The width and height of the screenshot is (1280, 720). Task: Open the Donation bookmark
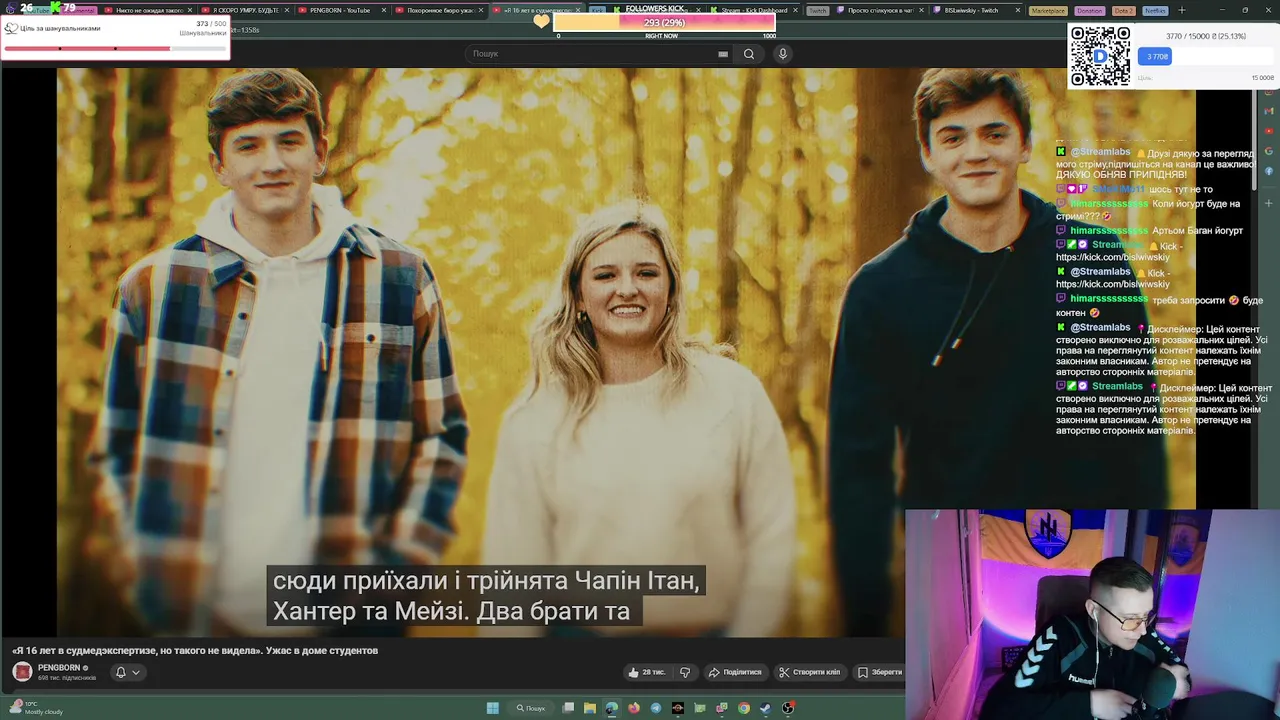pos(1090,10)
